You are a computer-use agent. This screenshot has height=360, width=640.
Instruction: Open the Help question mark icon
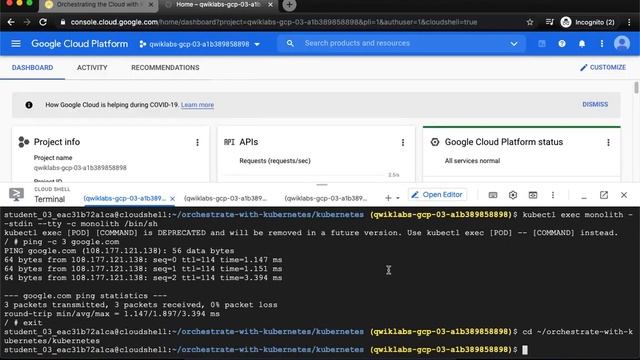(562, 44)
